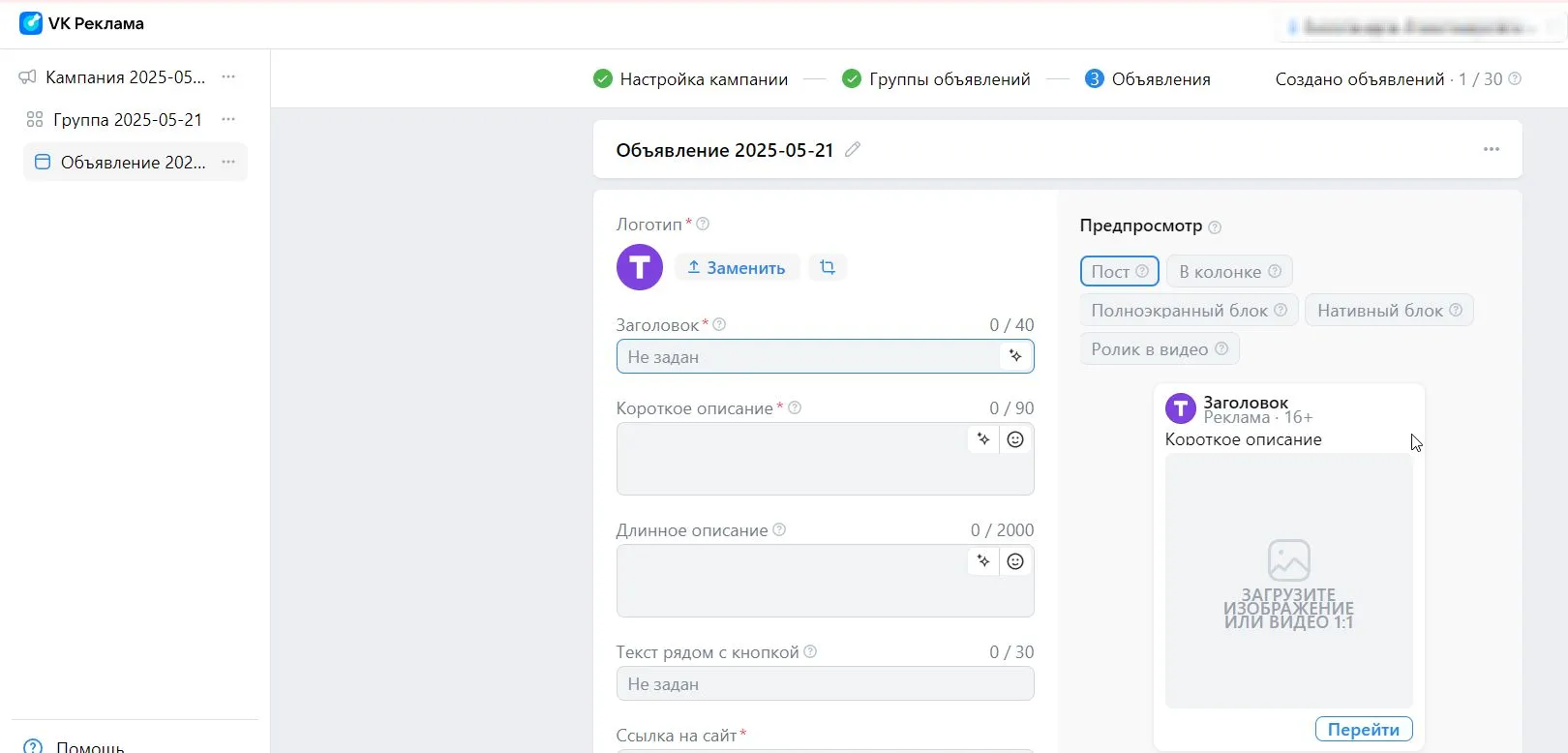Click the Заменить logo button
Viewport: 1568px width, 753px height.
click(x=737, y=268)
